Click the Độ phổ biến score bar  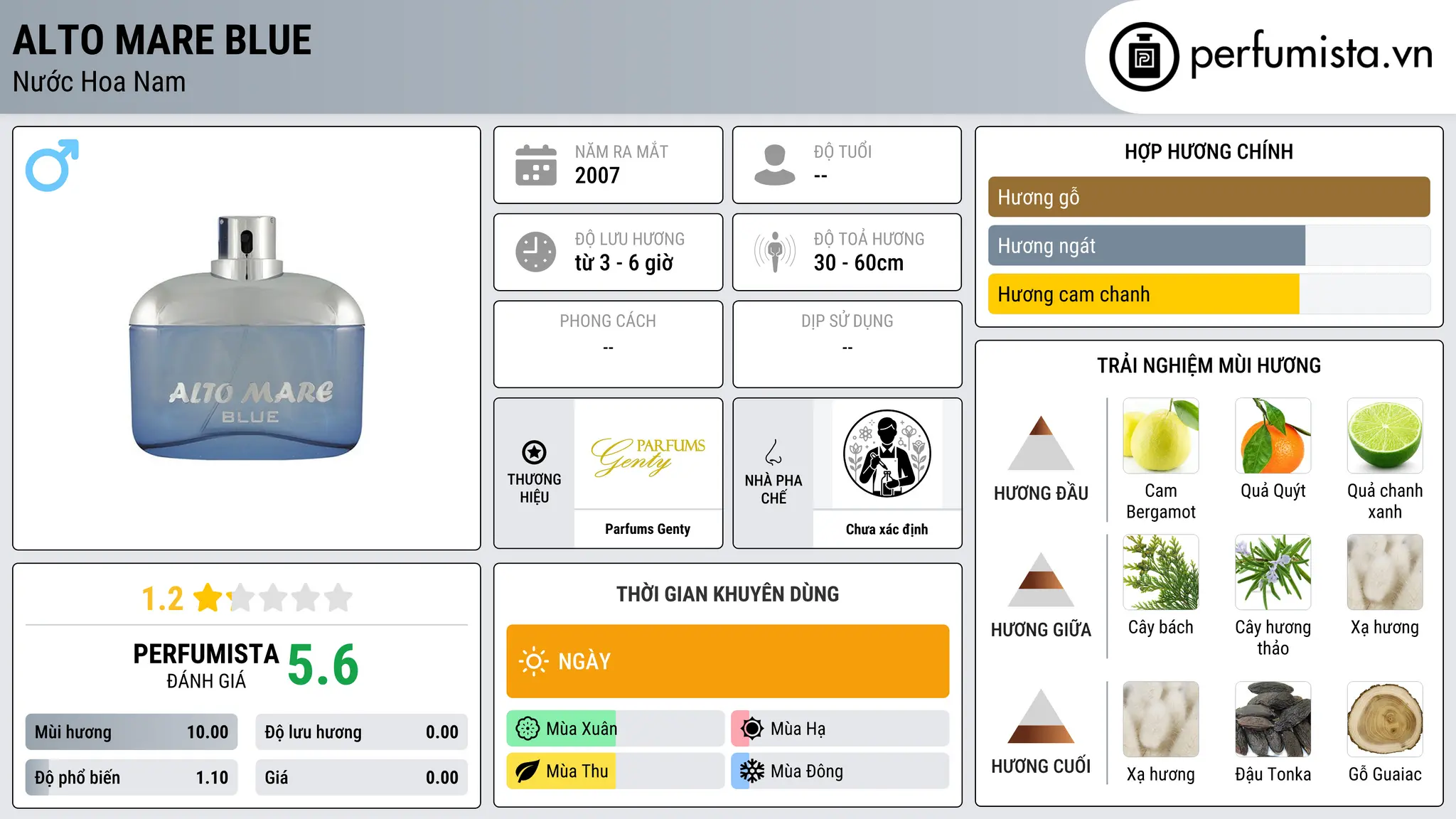pos(132,777)
